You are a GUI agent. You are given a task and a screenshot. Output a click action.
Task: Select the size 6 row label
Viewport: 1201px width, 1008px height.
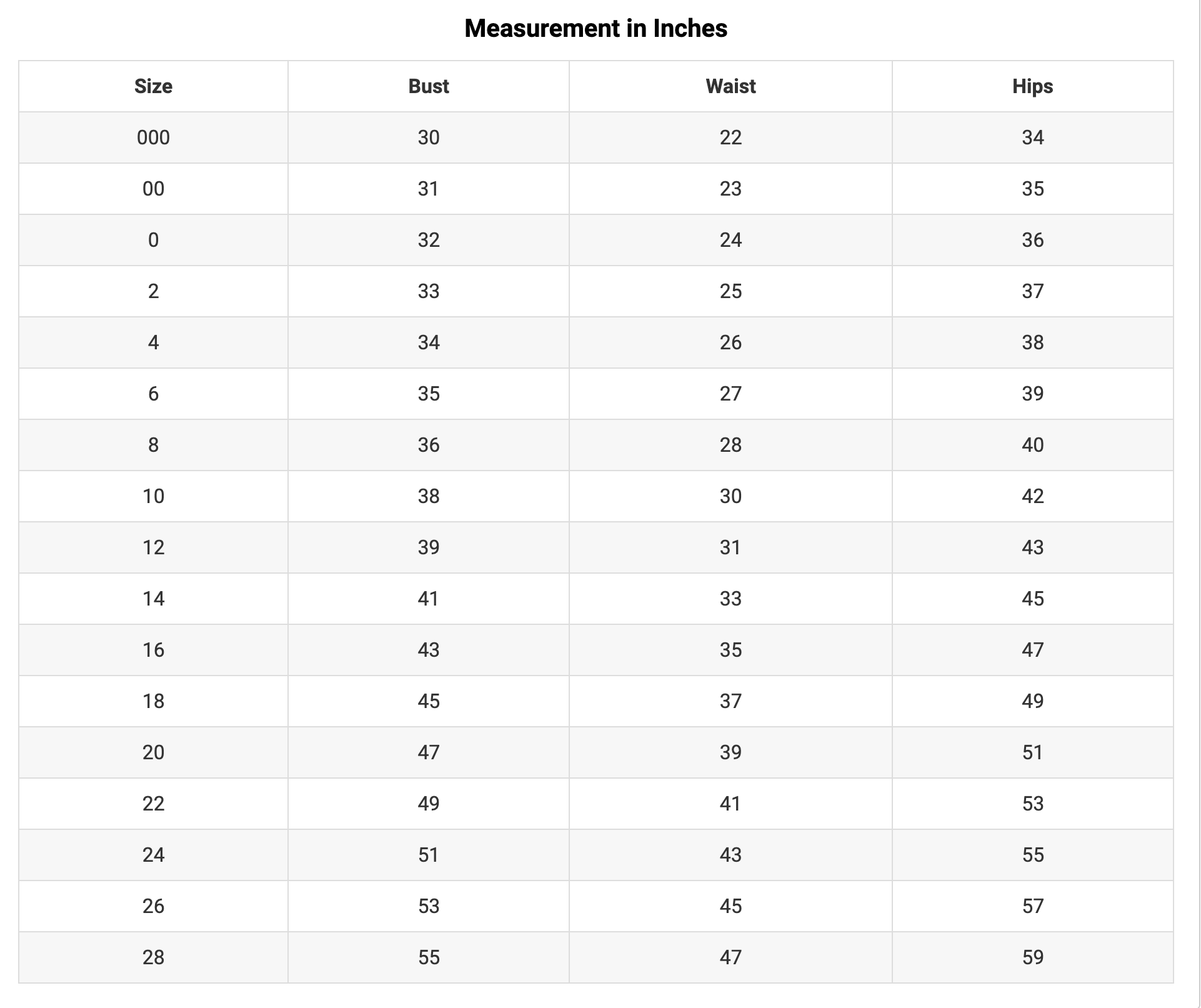(x=153, y=394)
